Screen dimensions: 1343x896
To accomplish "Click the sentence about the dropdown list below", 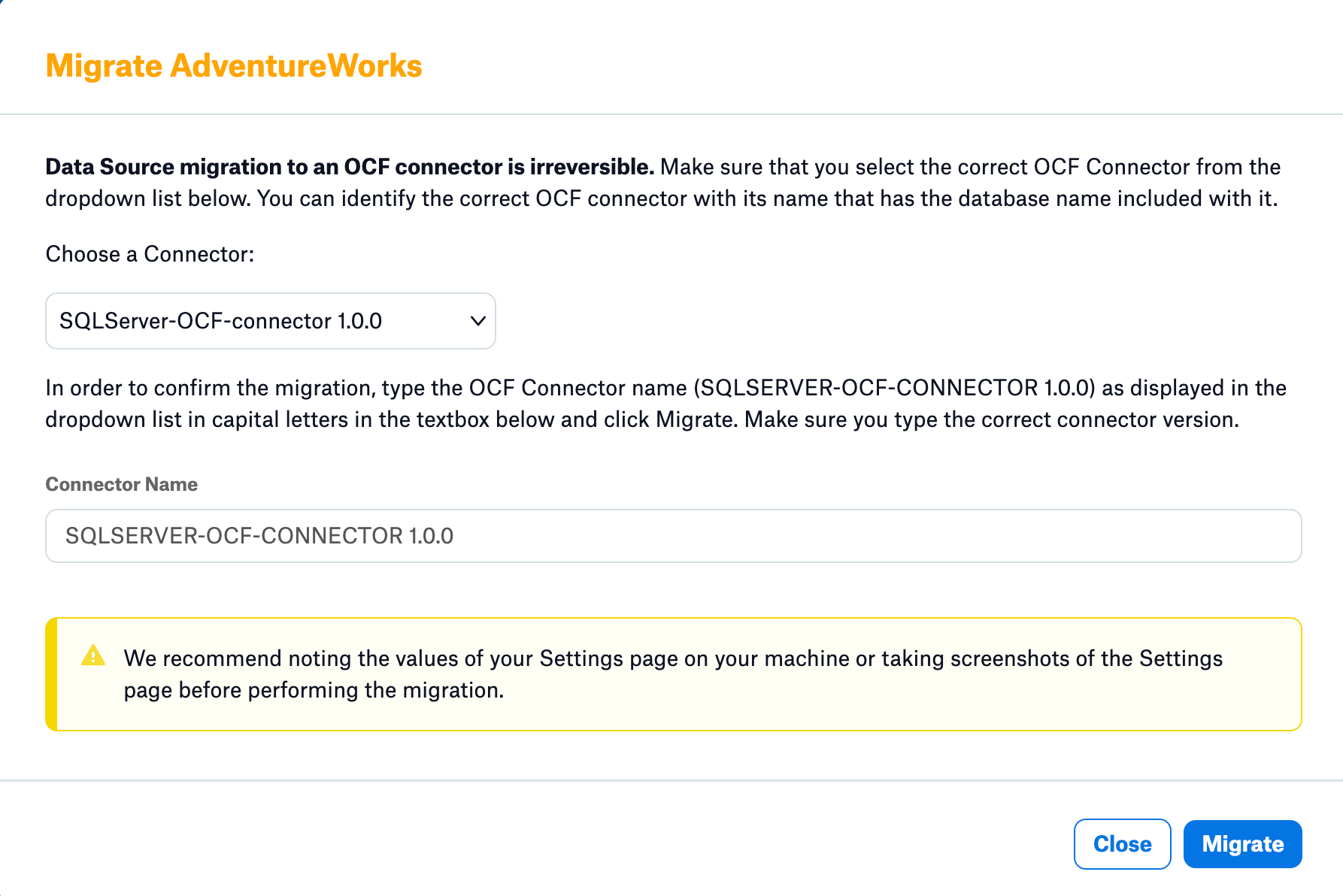I will click(x=662, y=198).
